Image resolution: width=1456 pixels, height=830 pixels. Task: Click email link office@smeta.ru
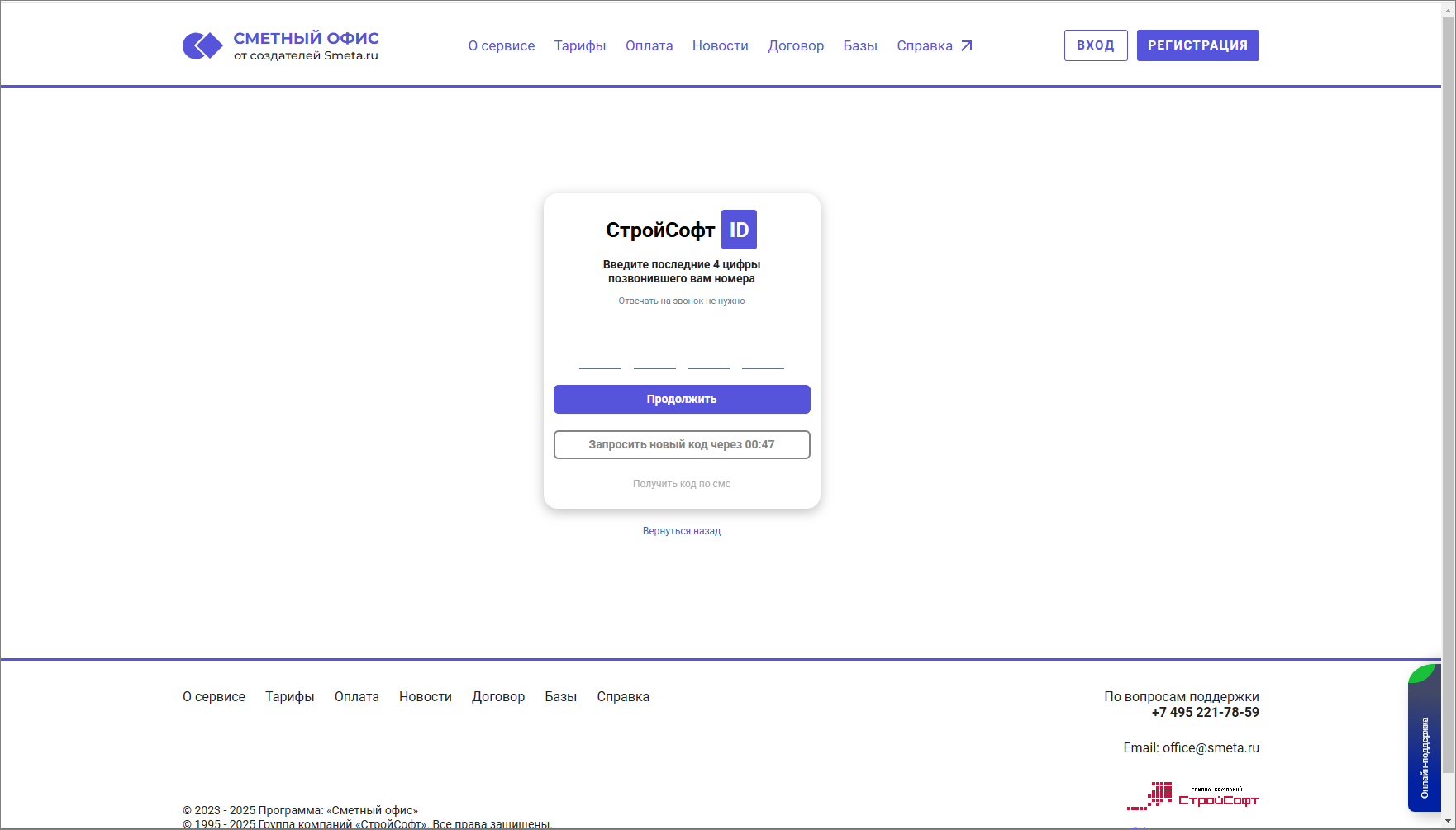click(x=1210, y=747)
